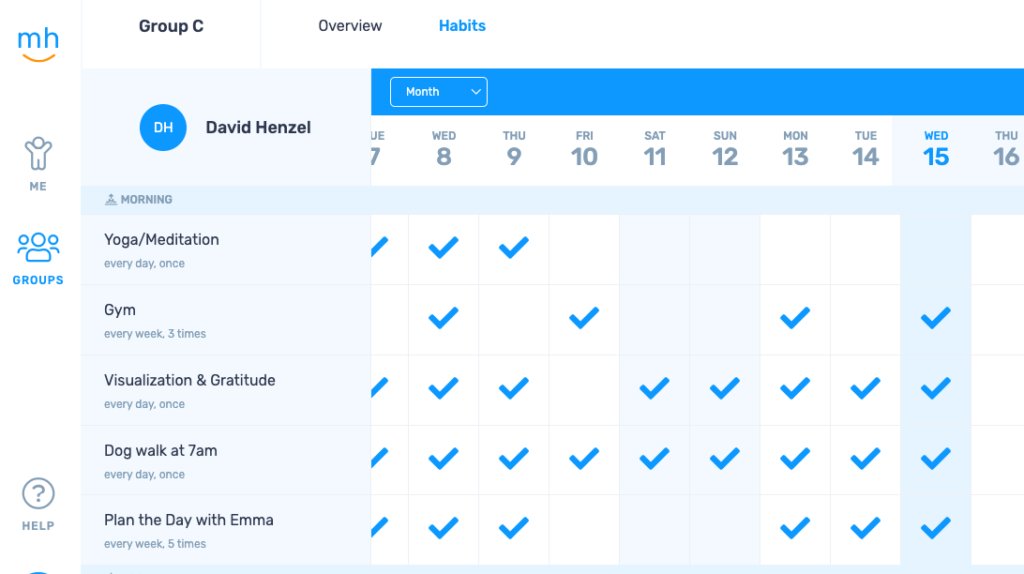Image resolution: width=1024 pixels, height=574 pixels.
Task: Uncheck Visualization & Gratitude on Tue 14
Action: click(x=865, y=389)
